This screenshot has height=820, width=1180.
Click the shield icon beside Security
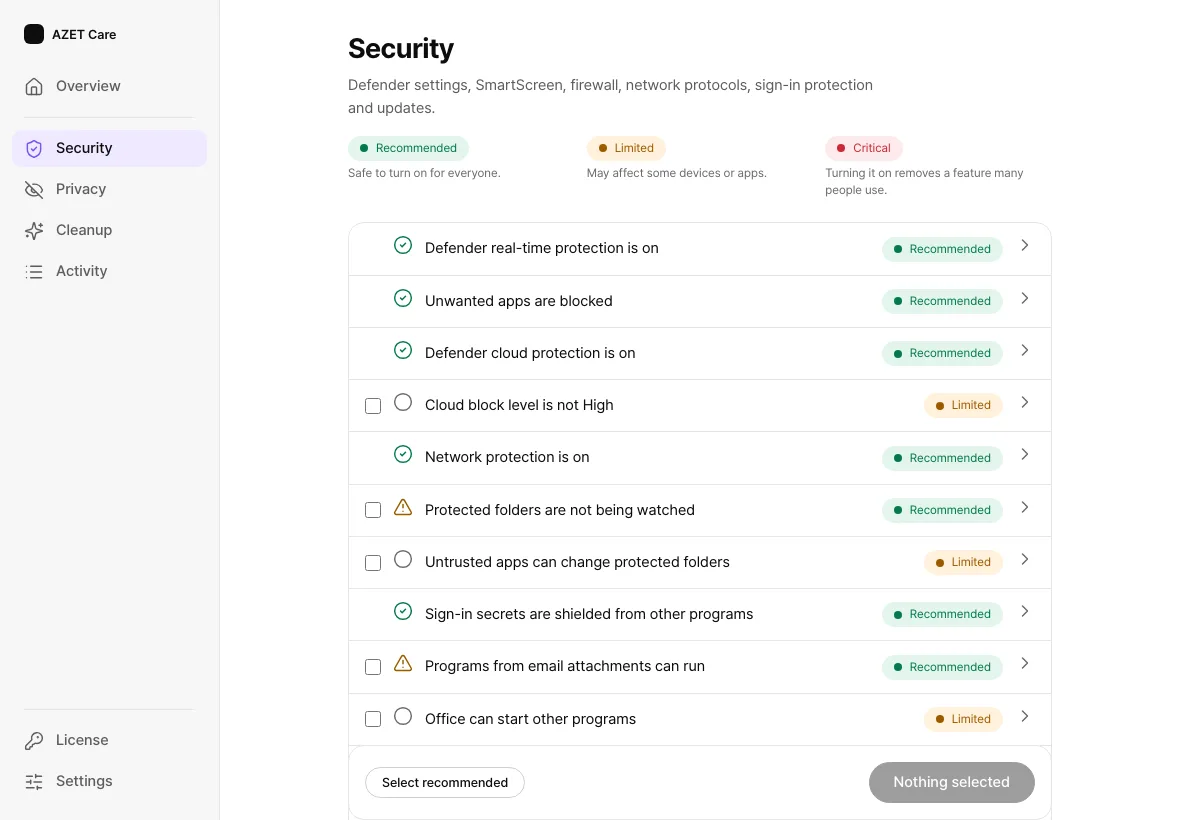pos(34,148)
